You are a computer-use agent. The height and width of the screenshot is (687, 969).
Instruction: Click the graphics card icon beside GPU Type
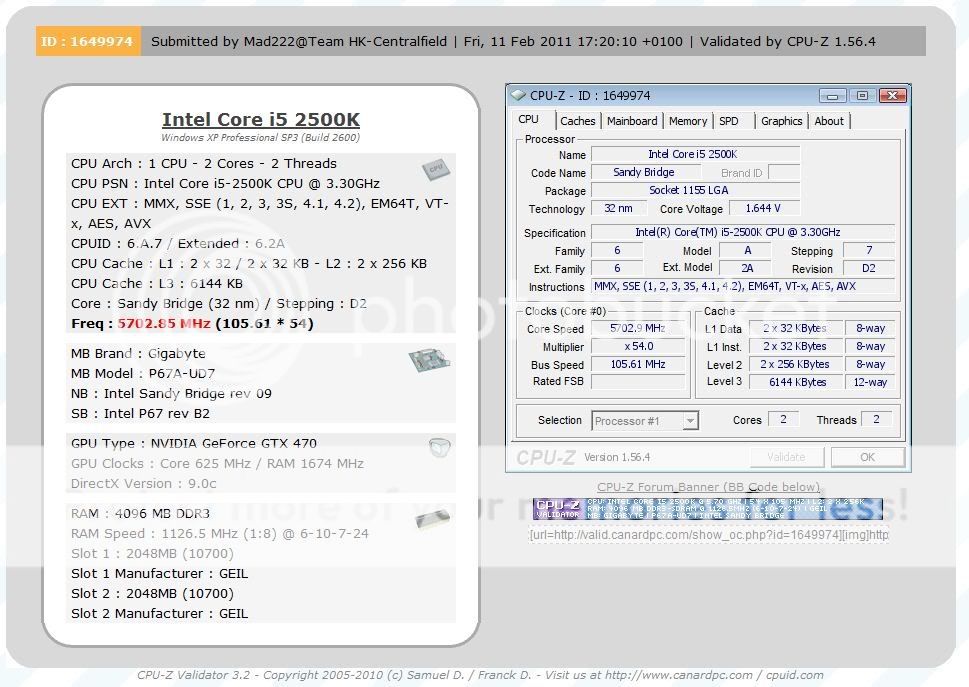click(439, 448)
